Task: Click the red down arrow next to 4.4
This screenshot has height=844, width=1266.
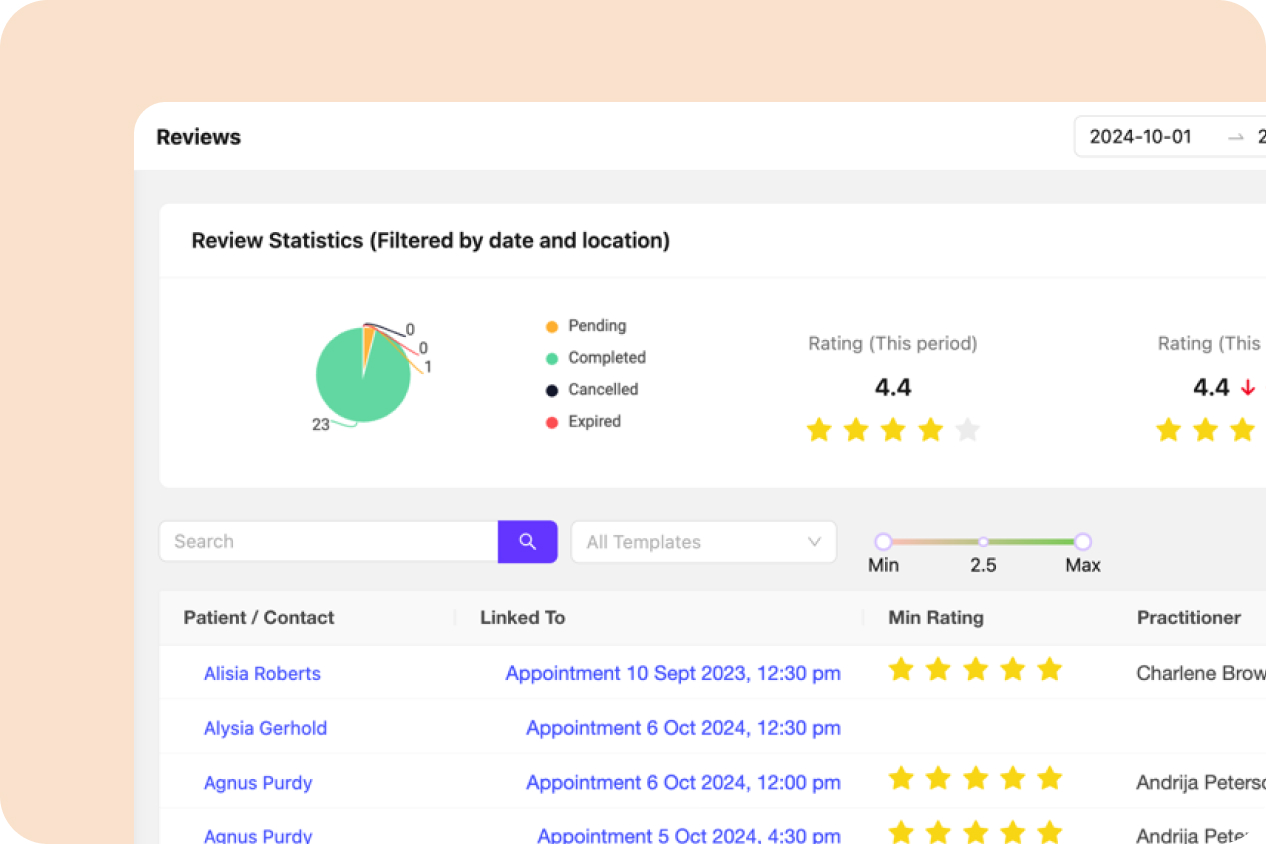Action: point(1247,388)
